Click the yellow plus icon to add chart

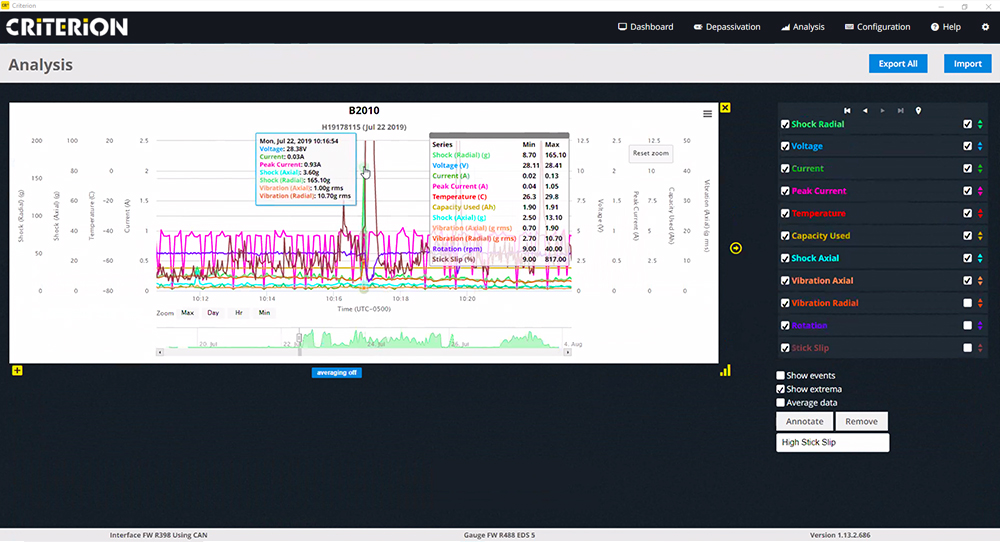pyautogui.click(x=17, y=371)
